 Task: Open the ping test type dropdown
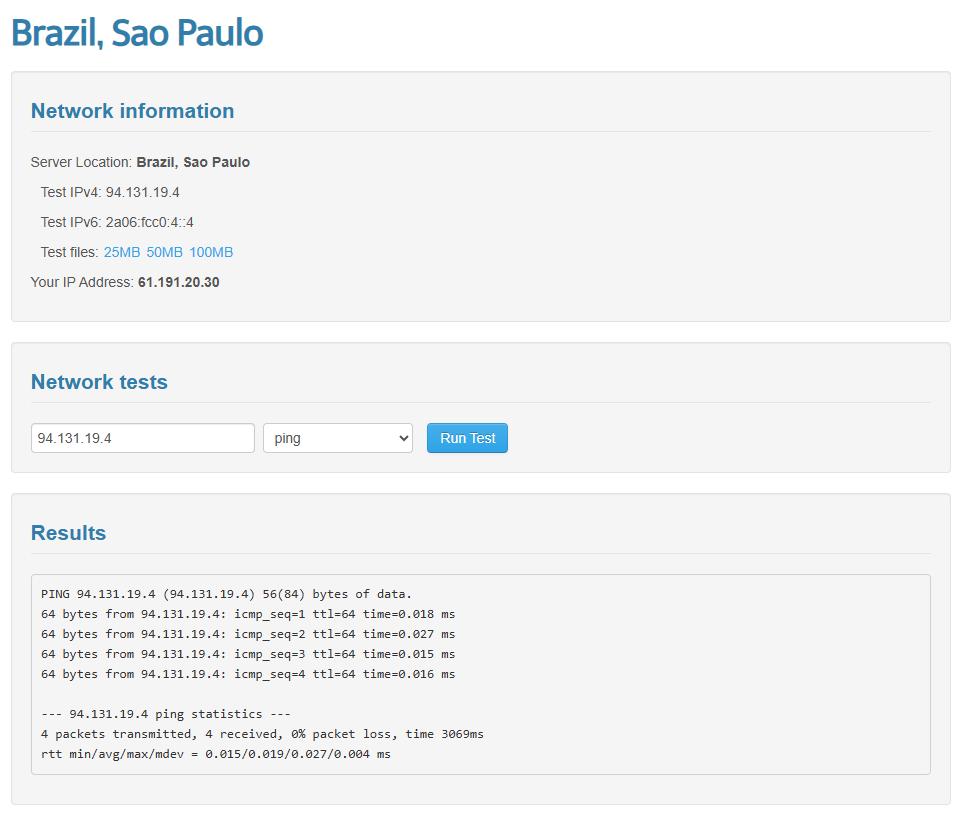coord(338,438)
